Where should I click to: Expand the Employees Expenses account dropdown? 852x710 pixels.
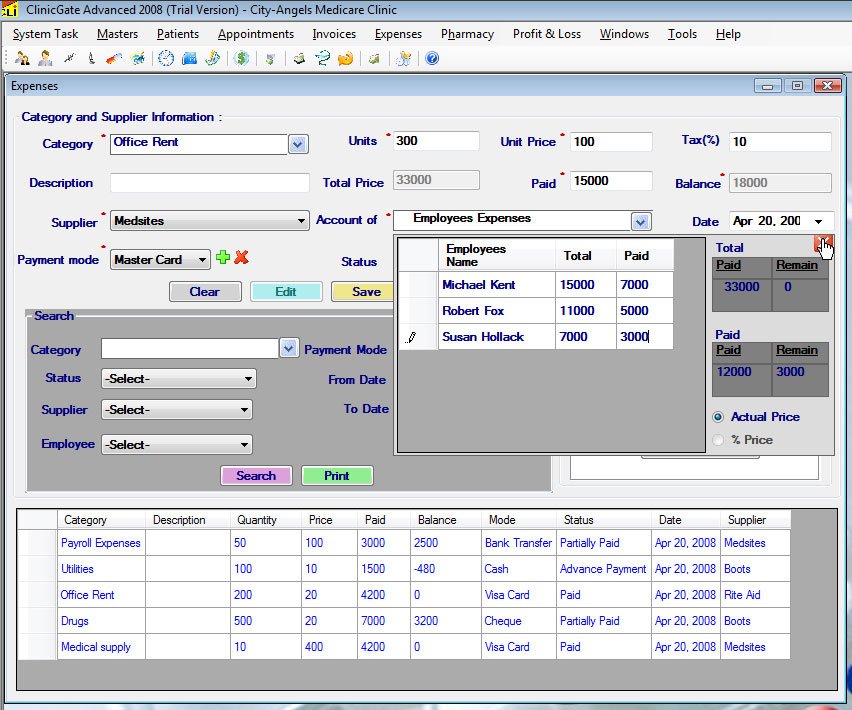click(x=640, y=221)
